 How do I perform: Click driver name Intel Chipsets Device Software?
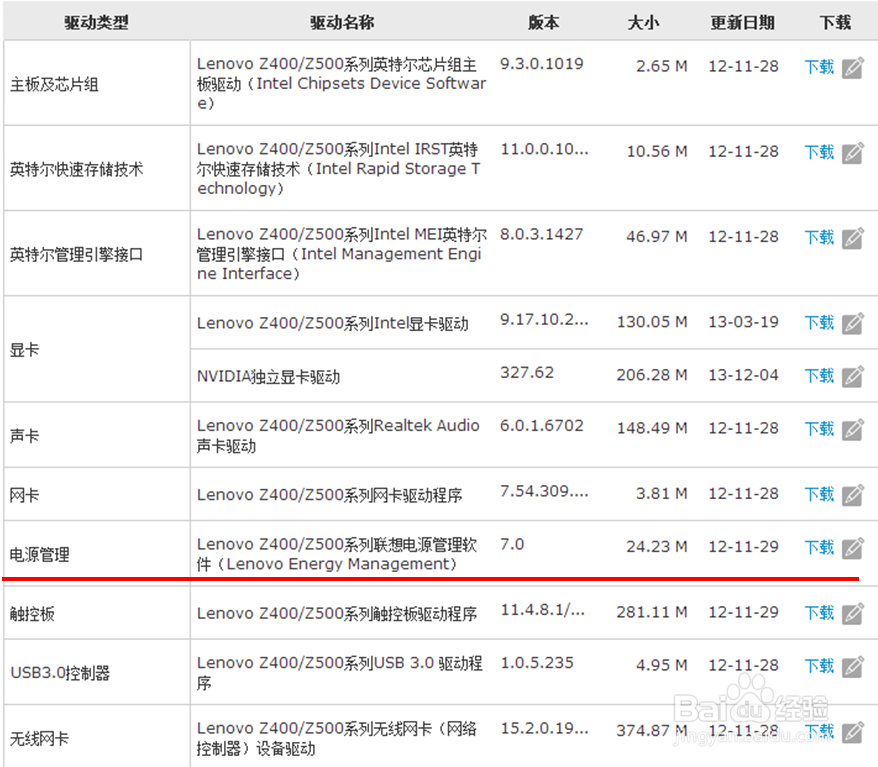342,83
